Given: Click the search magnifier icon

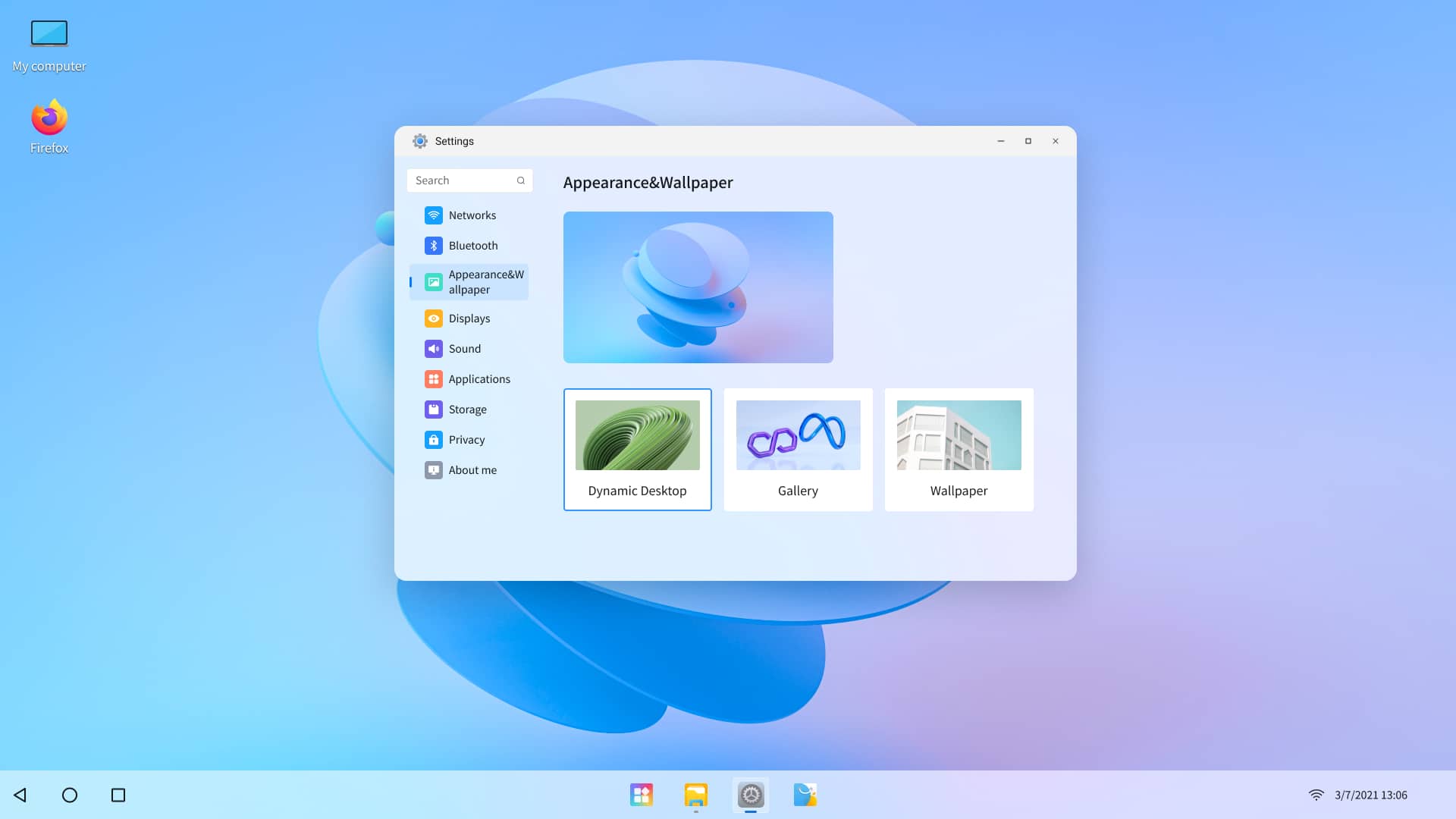Looking at the screenshot, I should 521,180.
